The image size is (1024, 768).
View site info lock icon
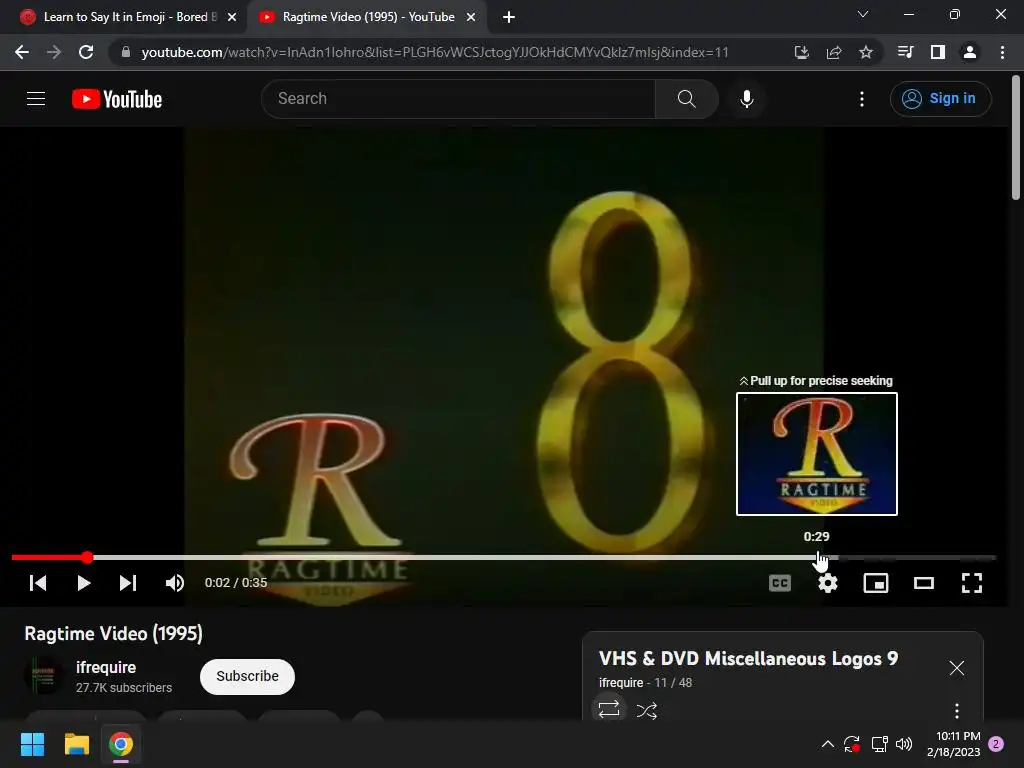coord(125,52)
